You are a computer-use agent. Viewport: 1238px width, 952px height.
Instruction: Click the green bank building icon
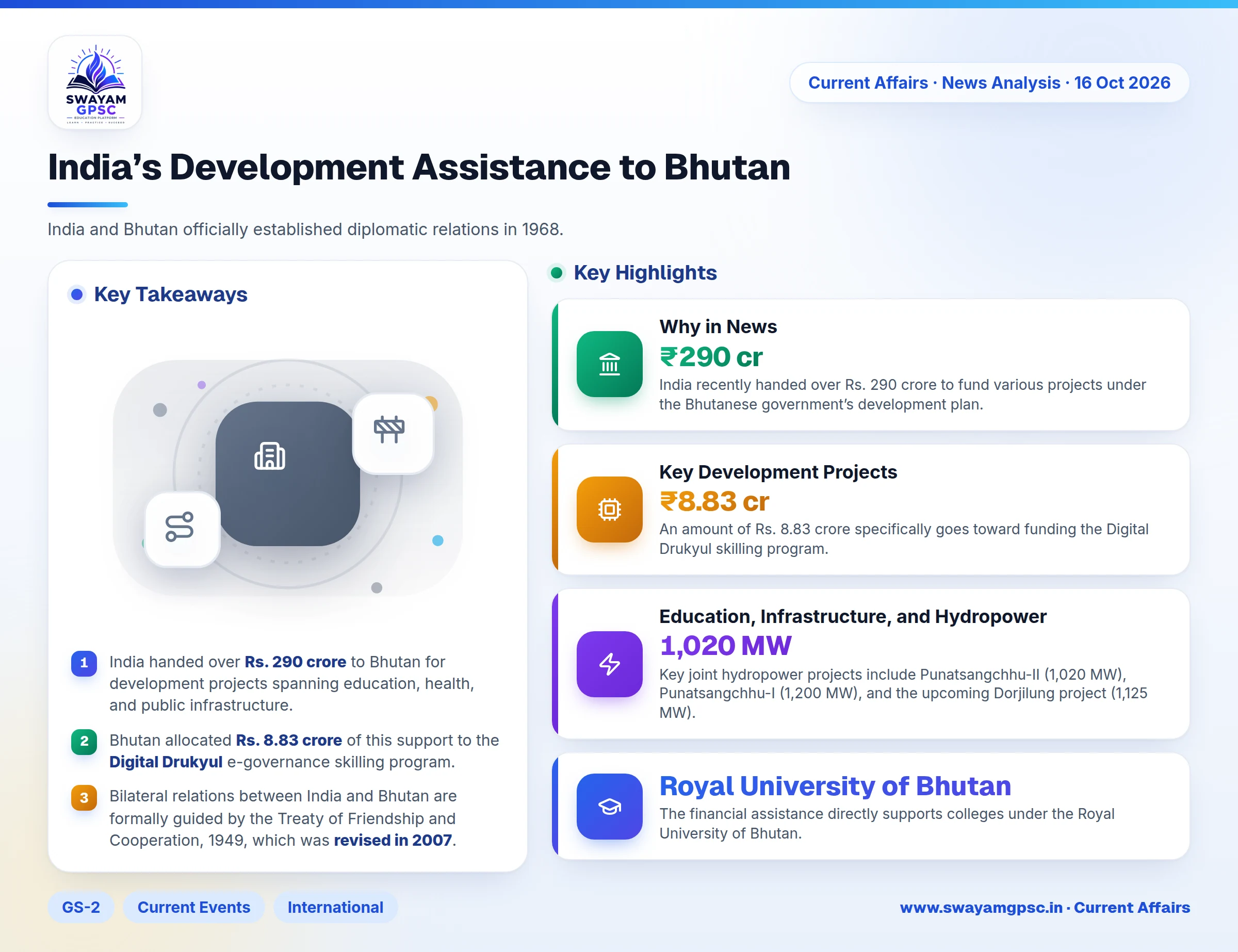click(x=609, y=364)
